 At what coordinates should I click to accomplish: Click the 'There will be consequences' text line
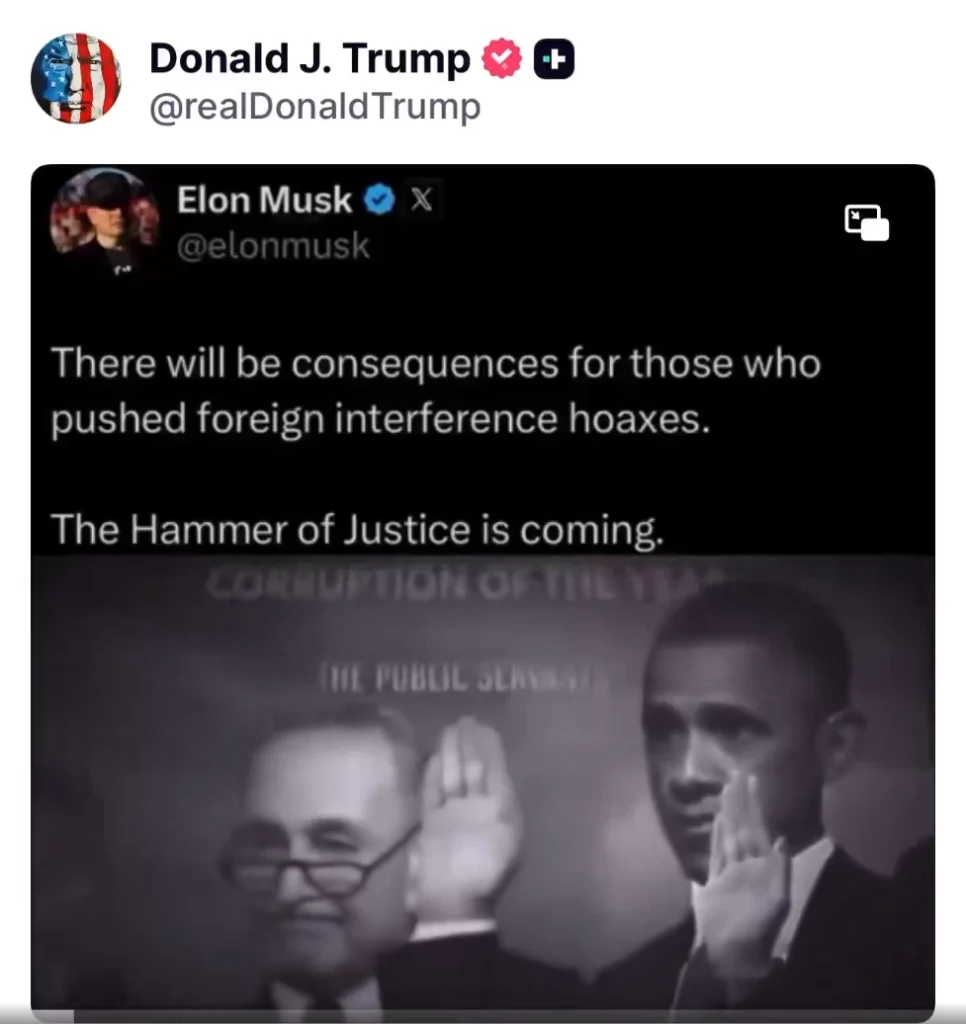point(436,362)
